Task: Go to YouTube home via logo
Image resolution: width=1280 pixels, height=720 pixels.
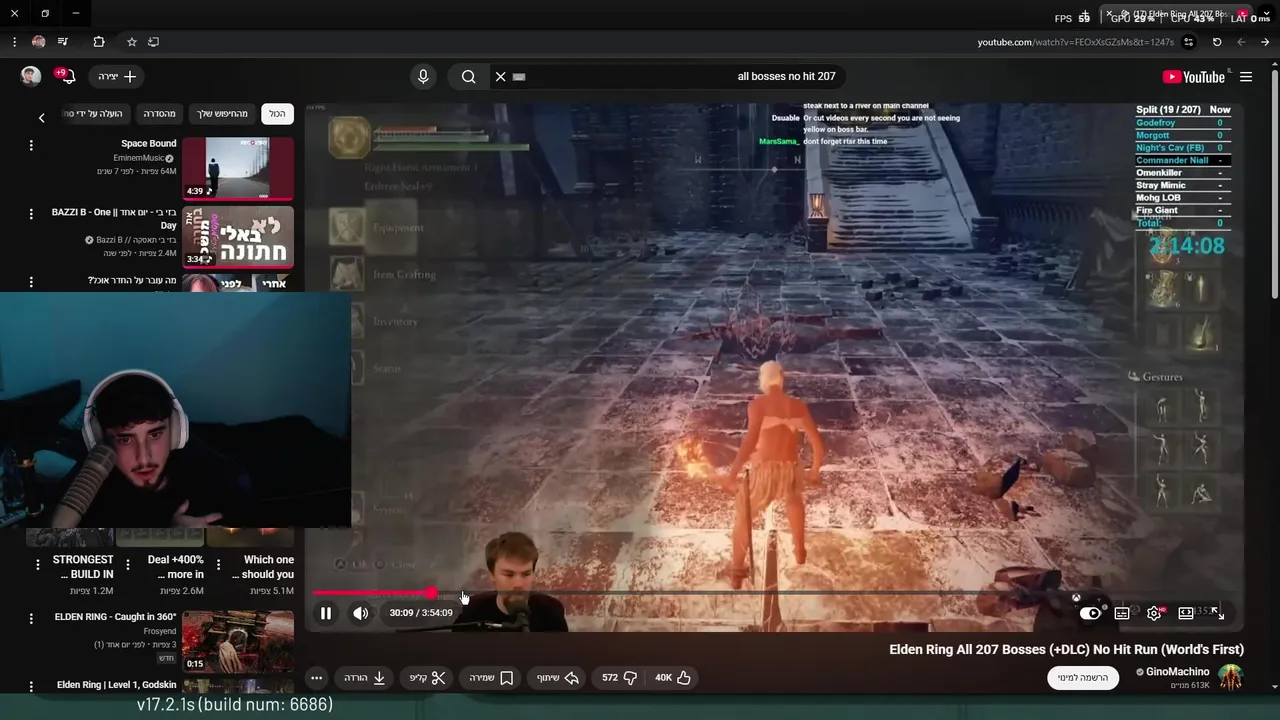Action: pyautogui.click(x=1194, y=77)
